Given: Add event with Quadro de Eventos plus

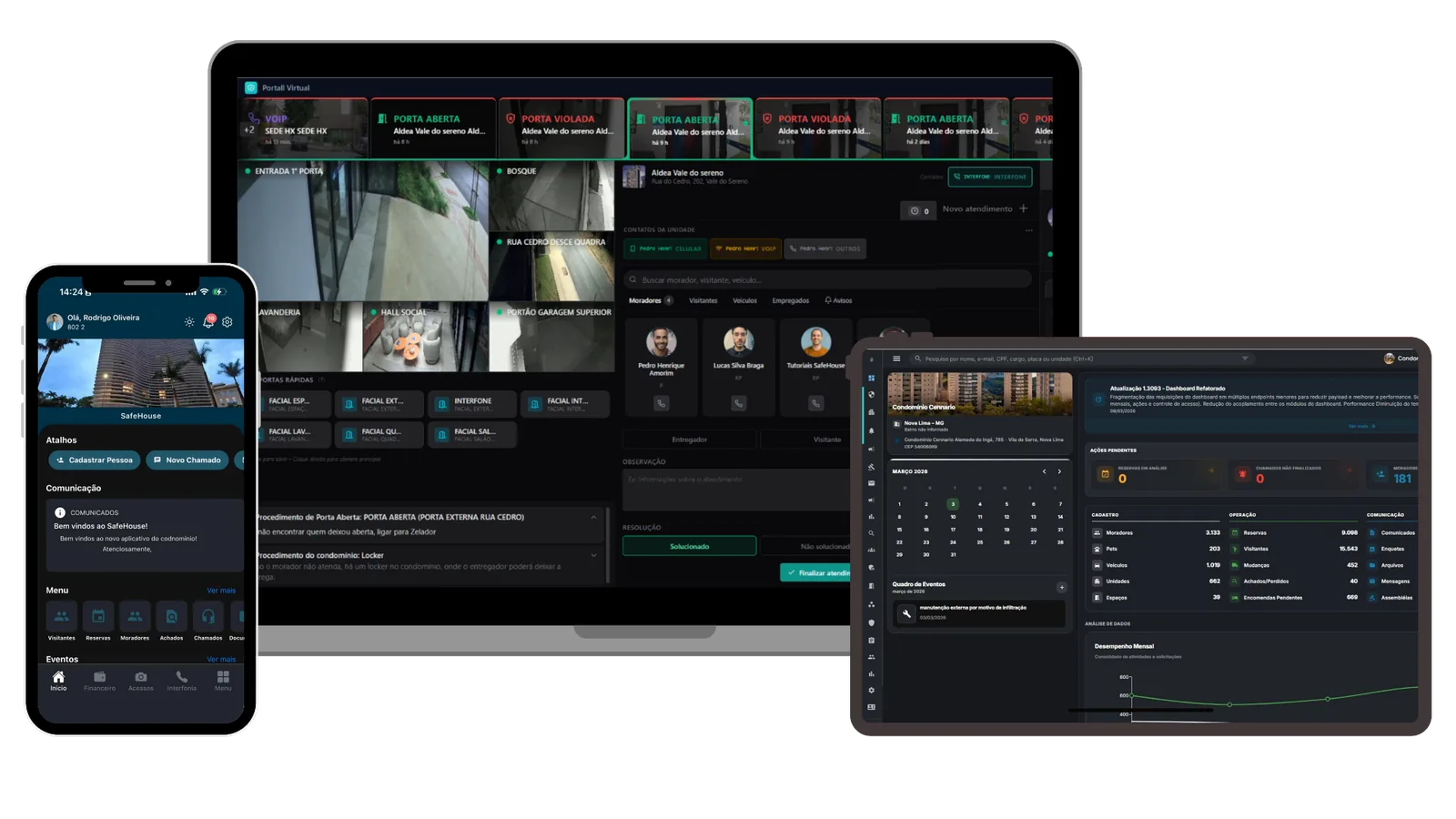Looking at the screenshot, I should pyautogui.click(x=1061, y=587).
